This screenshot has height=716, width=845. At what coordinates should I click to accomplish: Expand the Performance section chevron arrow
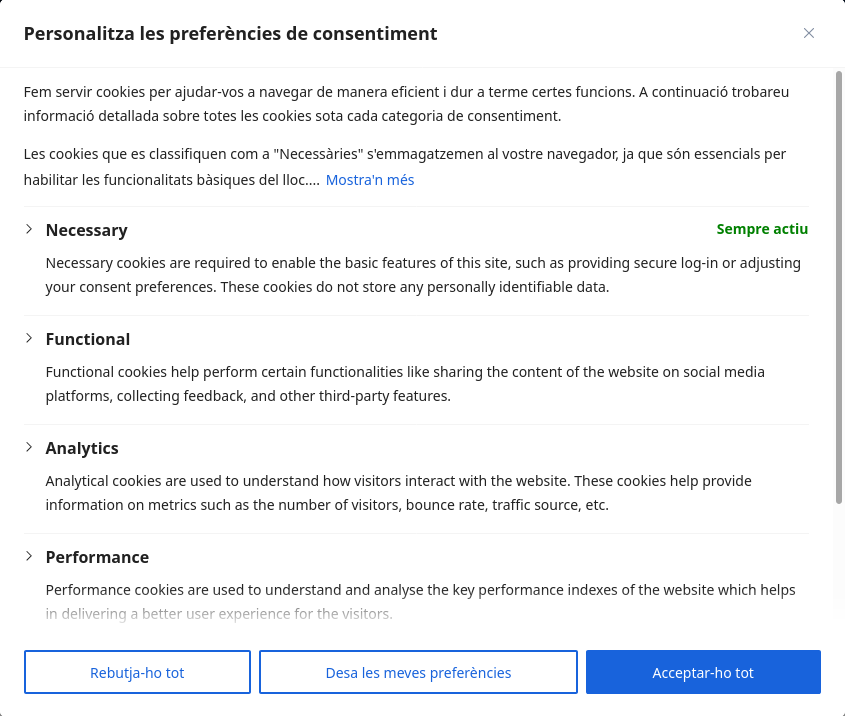(x=29, y=556)
